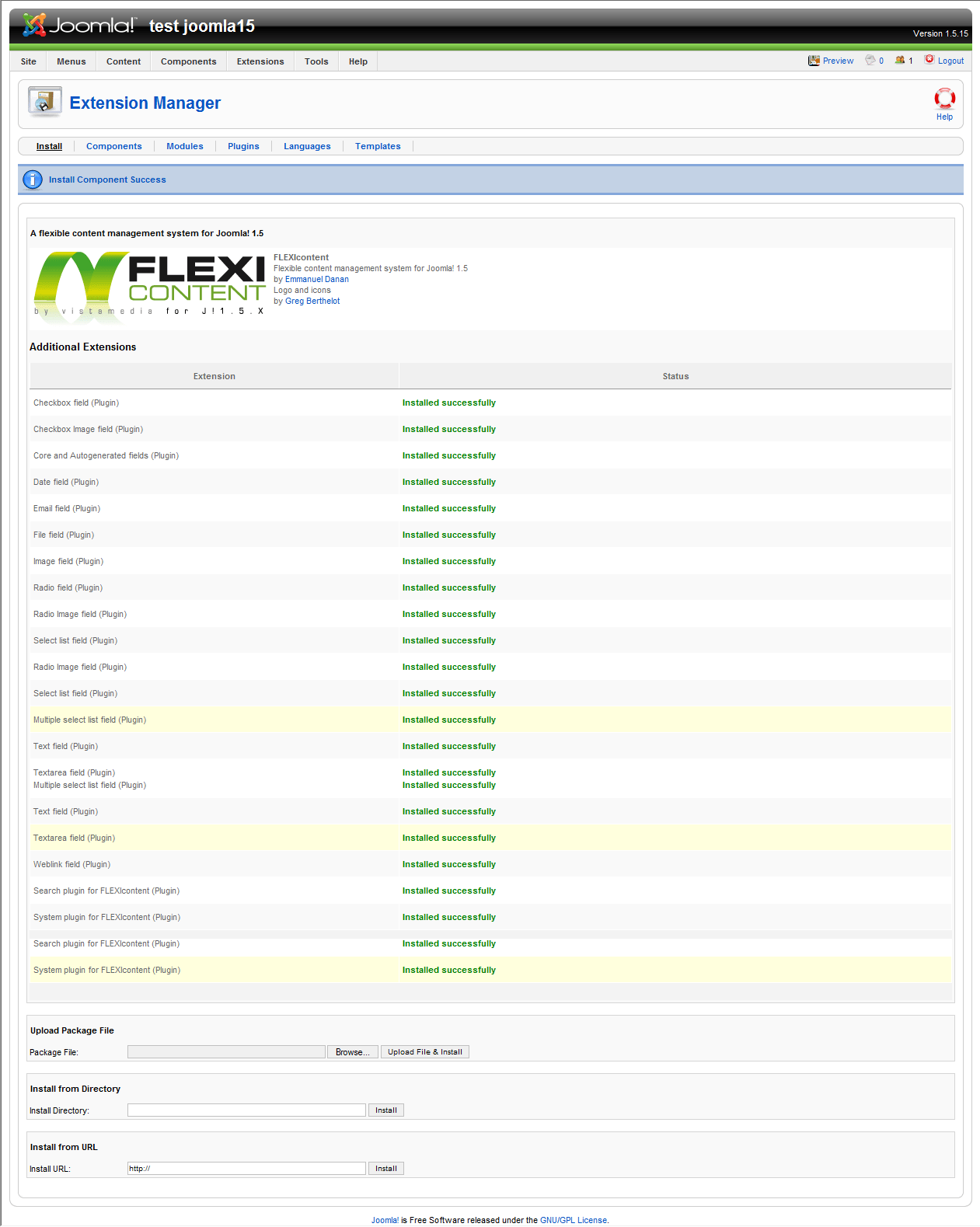Screen dimensions: 980x1227
Task: Click the logged-in users icon showing 1
Action: pos(900,60)
